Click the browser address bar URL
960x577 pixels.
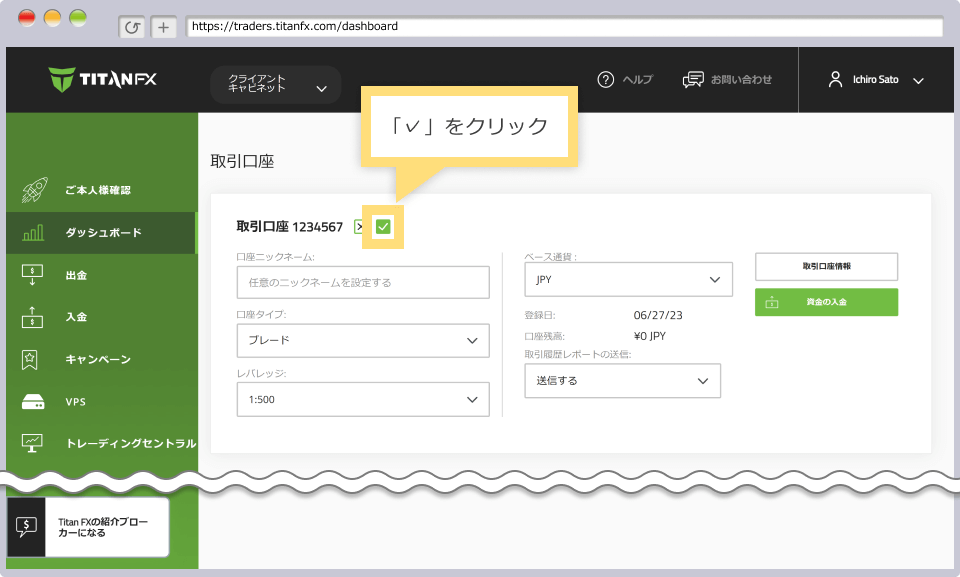coord(564,26)
